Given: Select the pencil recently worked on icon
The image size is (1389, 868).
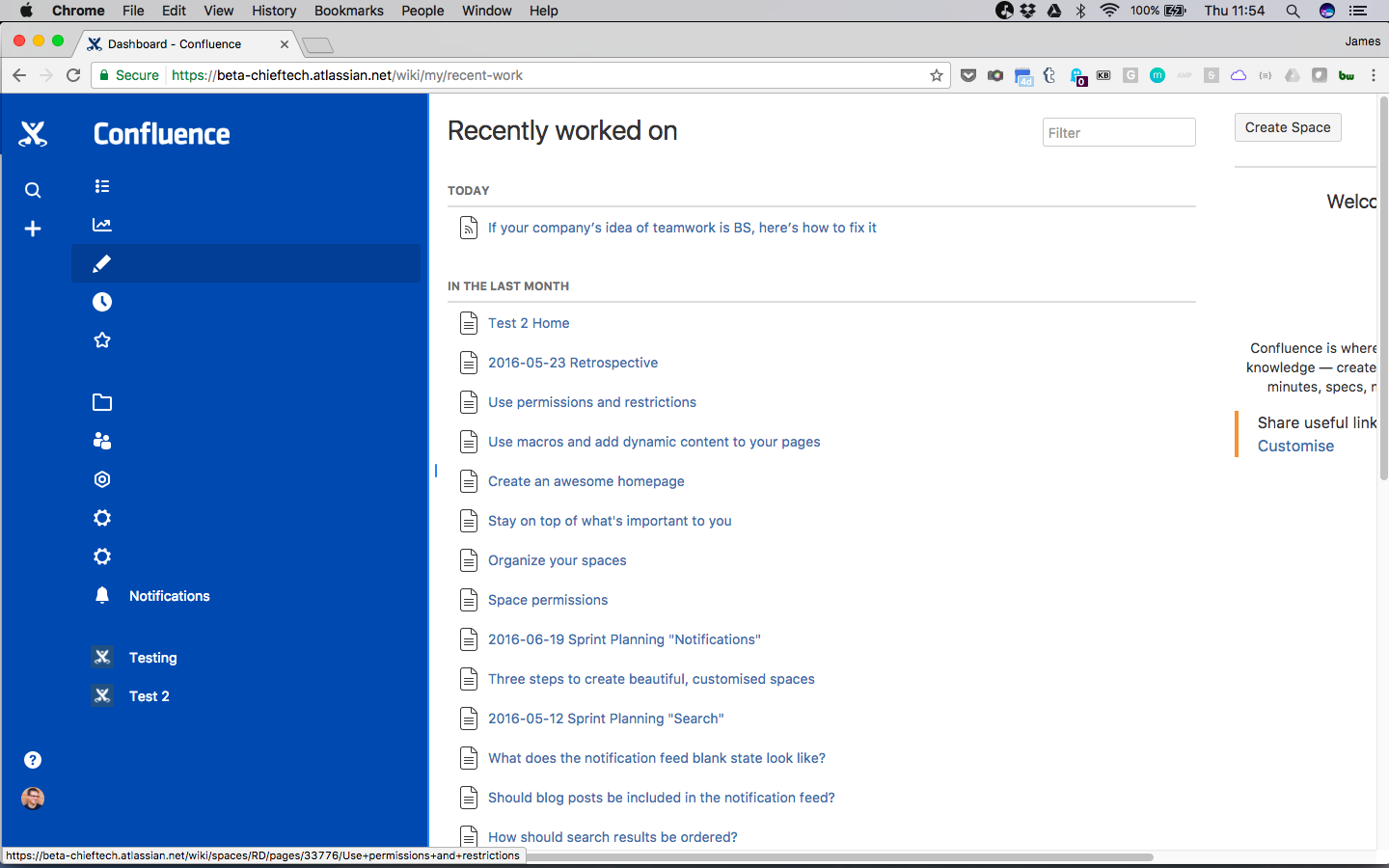Looking at the screenshot, I should [102, 263].
